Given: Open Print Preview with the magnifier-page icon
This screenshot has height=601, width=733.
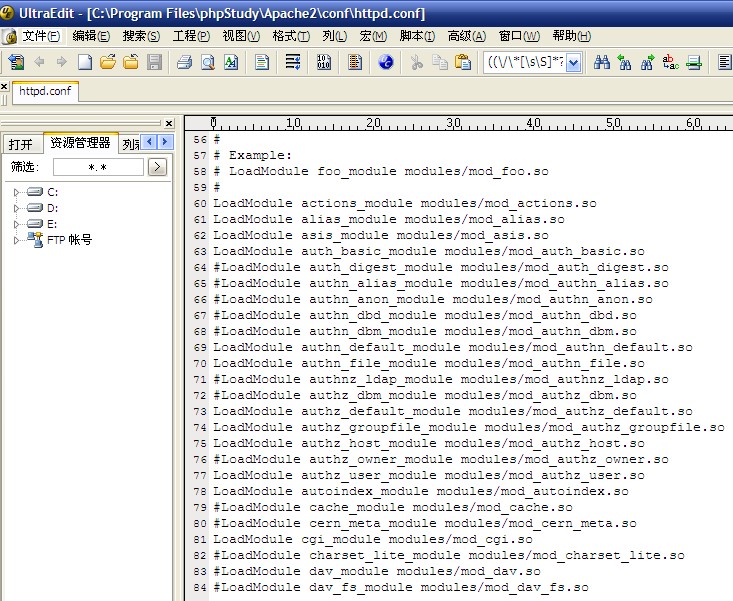Looking at the screenshot, I should tap(208, 62).
